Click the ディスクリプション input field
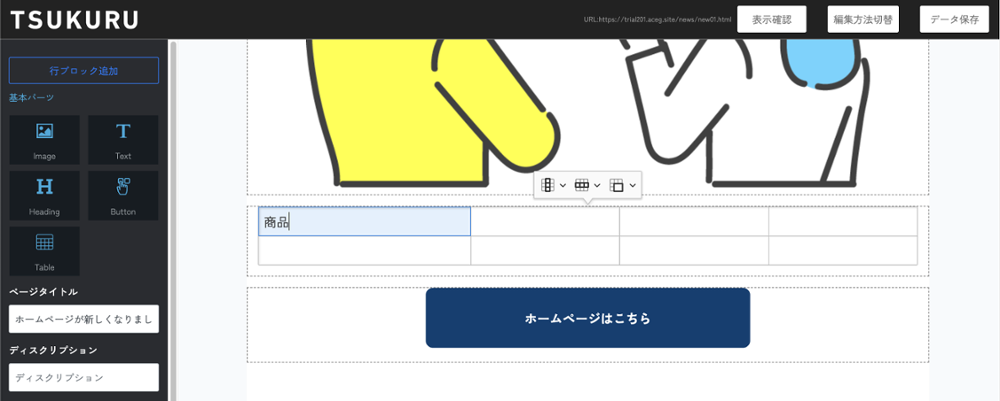 [x=84, y=377]
